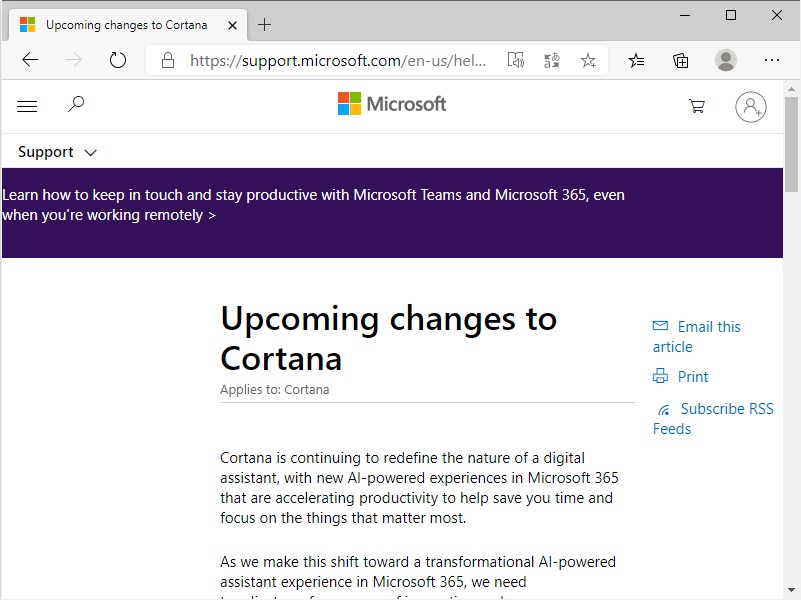This screenshot has height=600, width=801.
Task: Add this page to favorites with the star
Action: click(588, 60)
